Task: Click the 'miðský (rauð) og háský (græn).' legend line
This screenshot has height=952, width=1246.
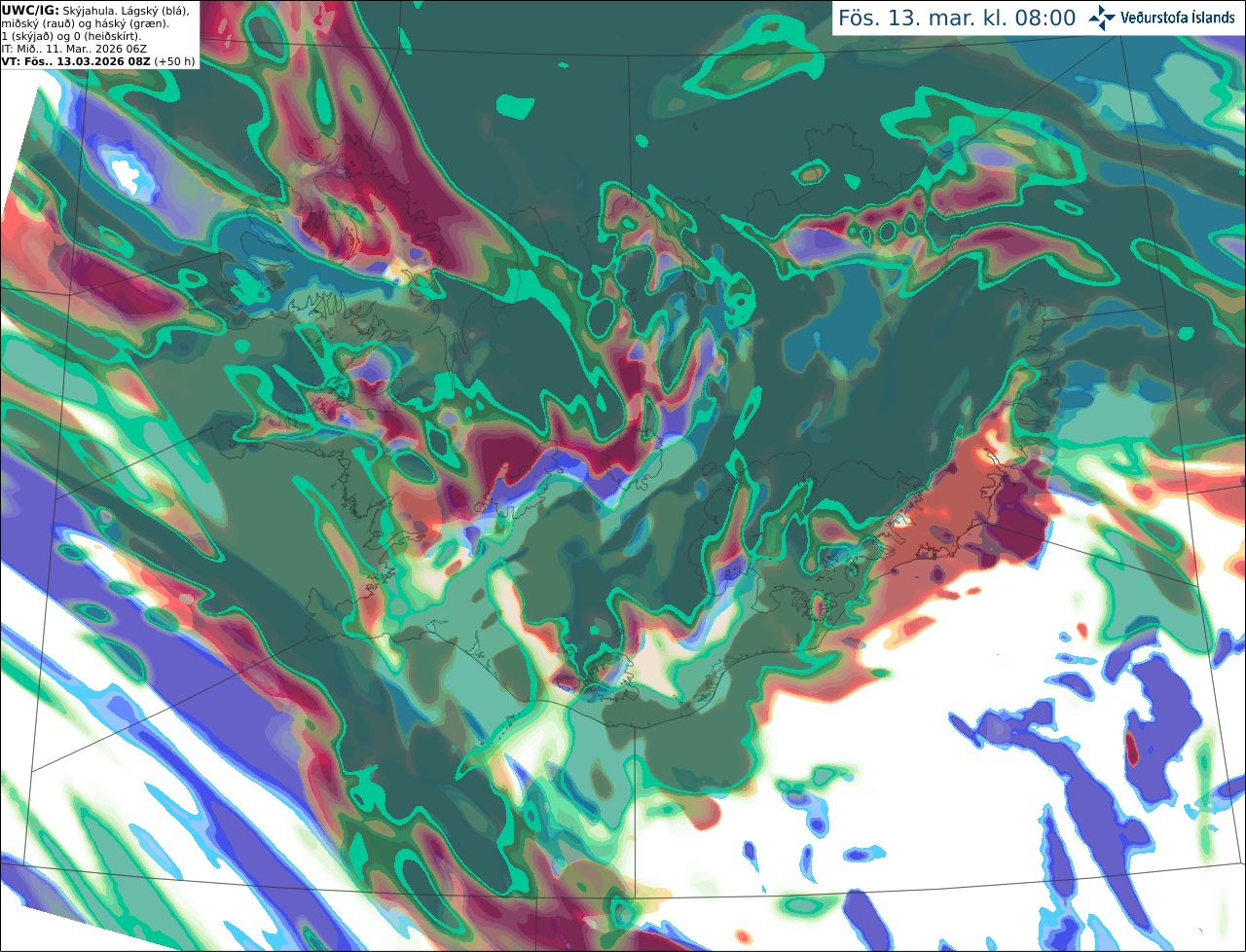Action: [x=85, y=22]
